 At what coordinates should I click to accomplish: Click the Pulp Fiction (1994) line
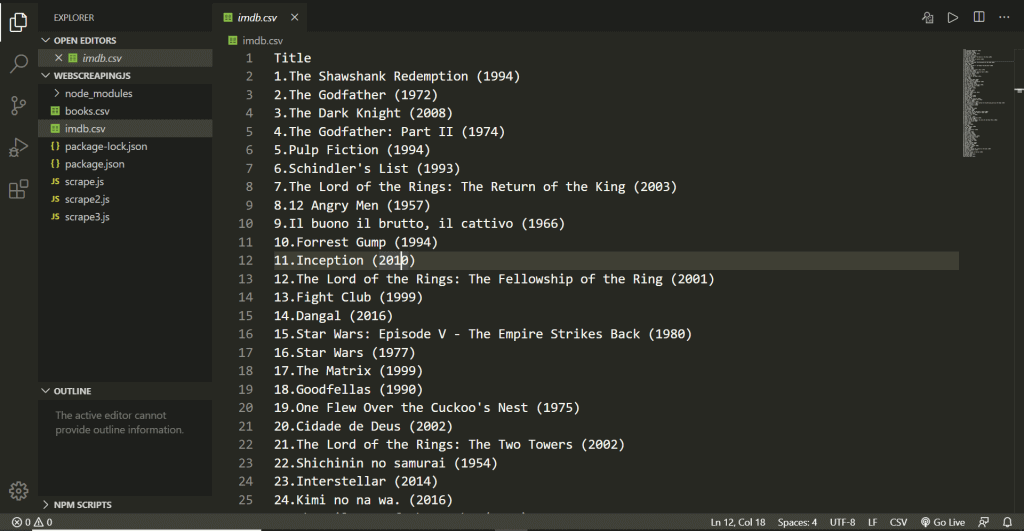[x=352, y=150]
